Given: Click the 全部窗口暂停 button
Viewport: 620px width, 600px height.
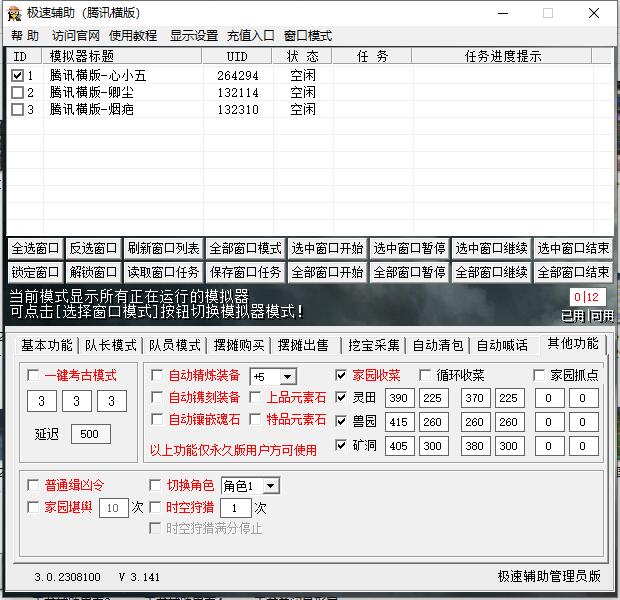Looking at the screenshot, I should 409,272.
